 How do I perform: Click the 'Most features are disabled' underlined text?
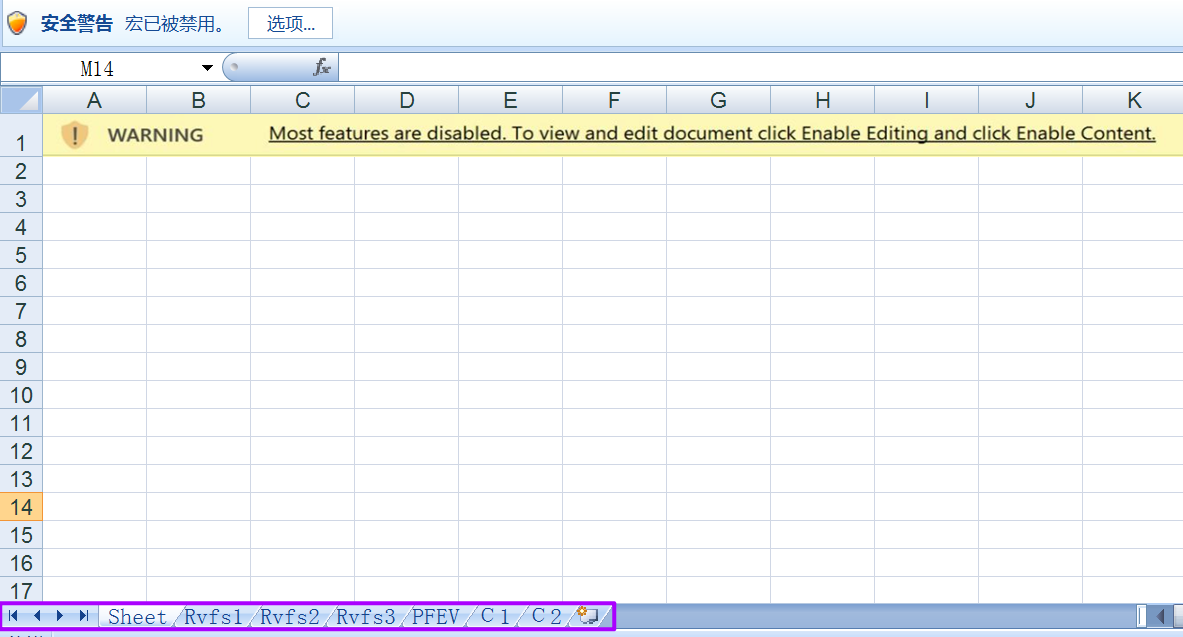(712, 134)
